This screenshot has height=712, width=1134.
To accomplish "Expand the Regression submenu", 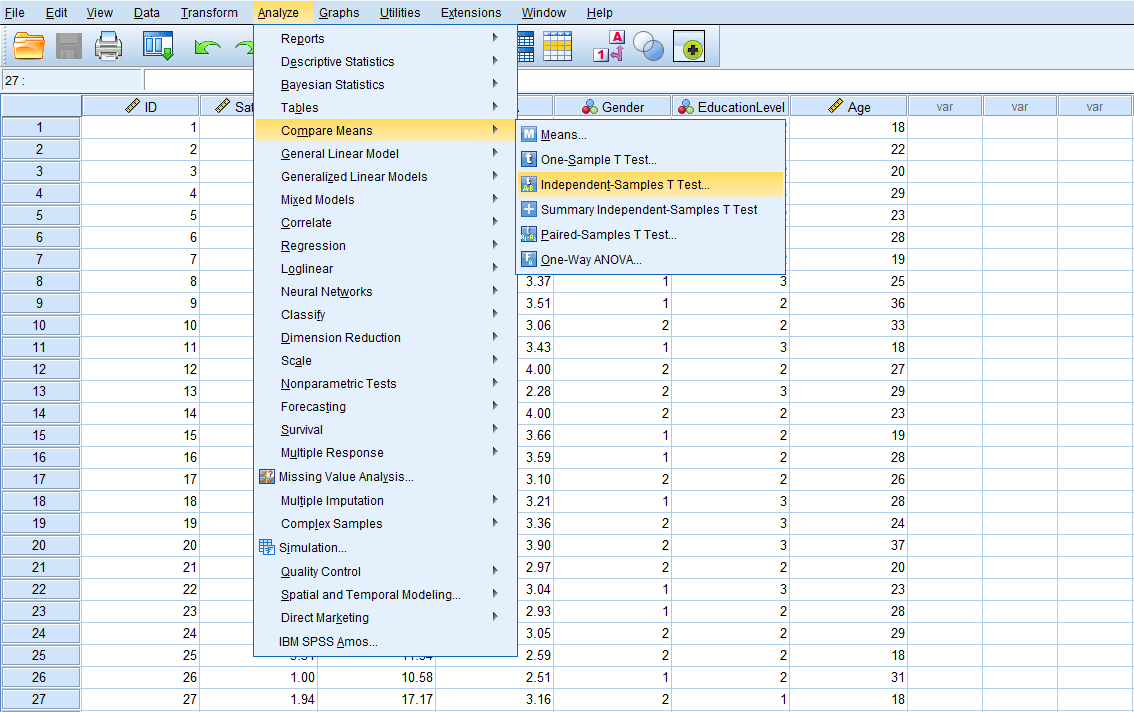I will [313, 246].
